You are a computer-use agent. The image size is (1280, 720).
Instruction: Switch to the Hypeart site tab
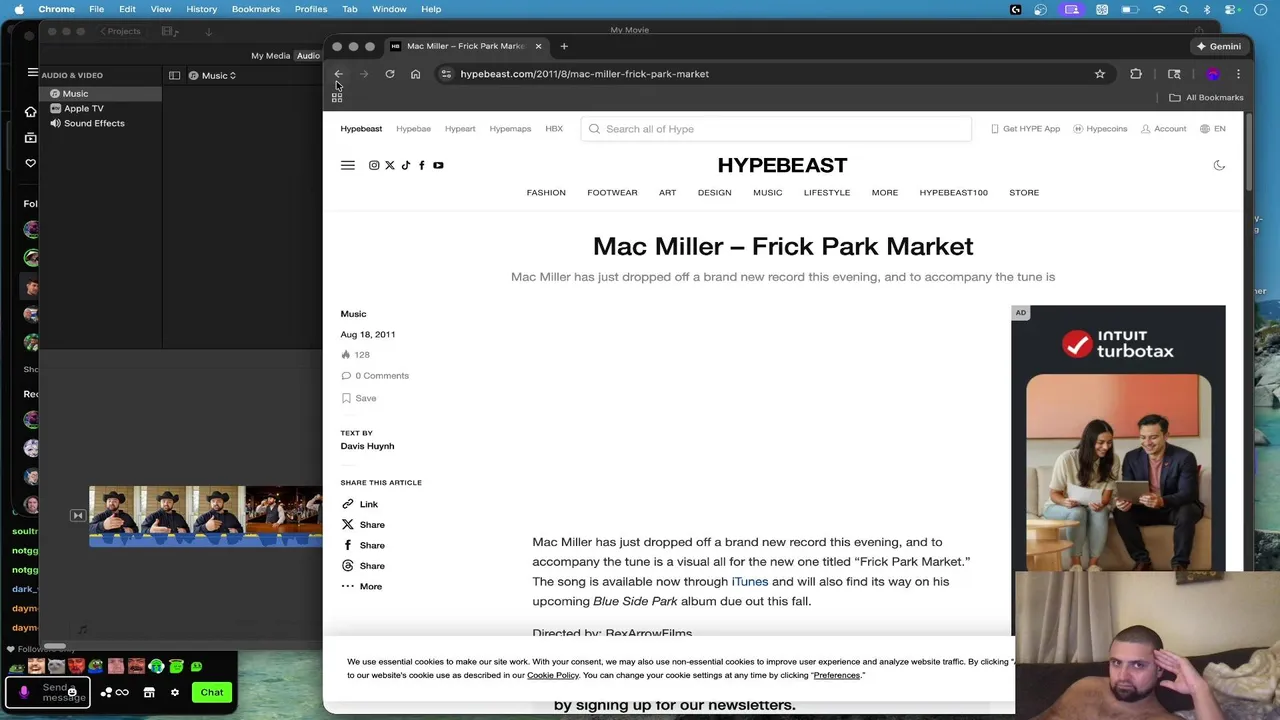(460, 129)
